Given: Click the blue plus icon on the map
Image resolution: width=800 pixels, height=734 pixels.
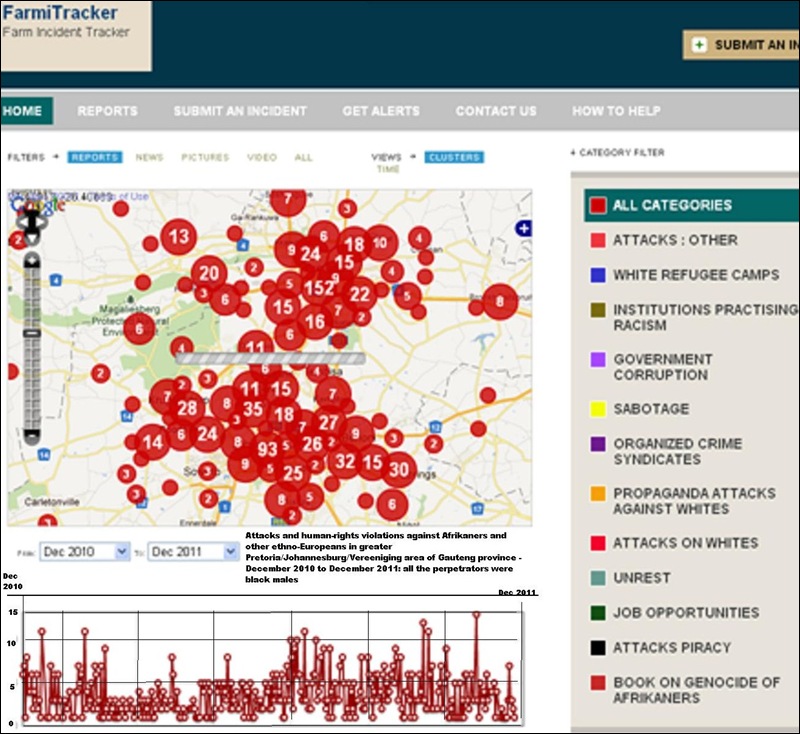Looking at the screenshot, I should pyautogui.click(x=522, y=229).
